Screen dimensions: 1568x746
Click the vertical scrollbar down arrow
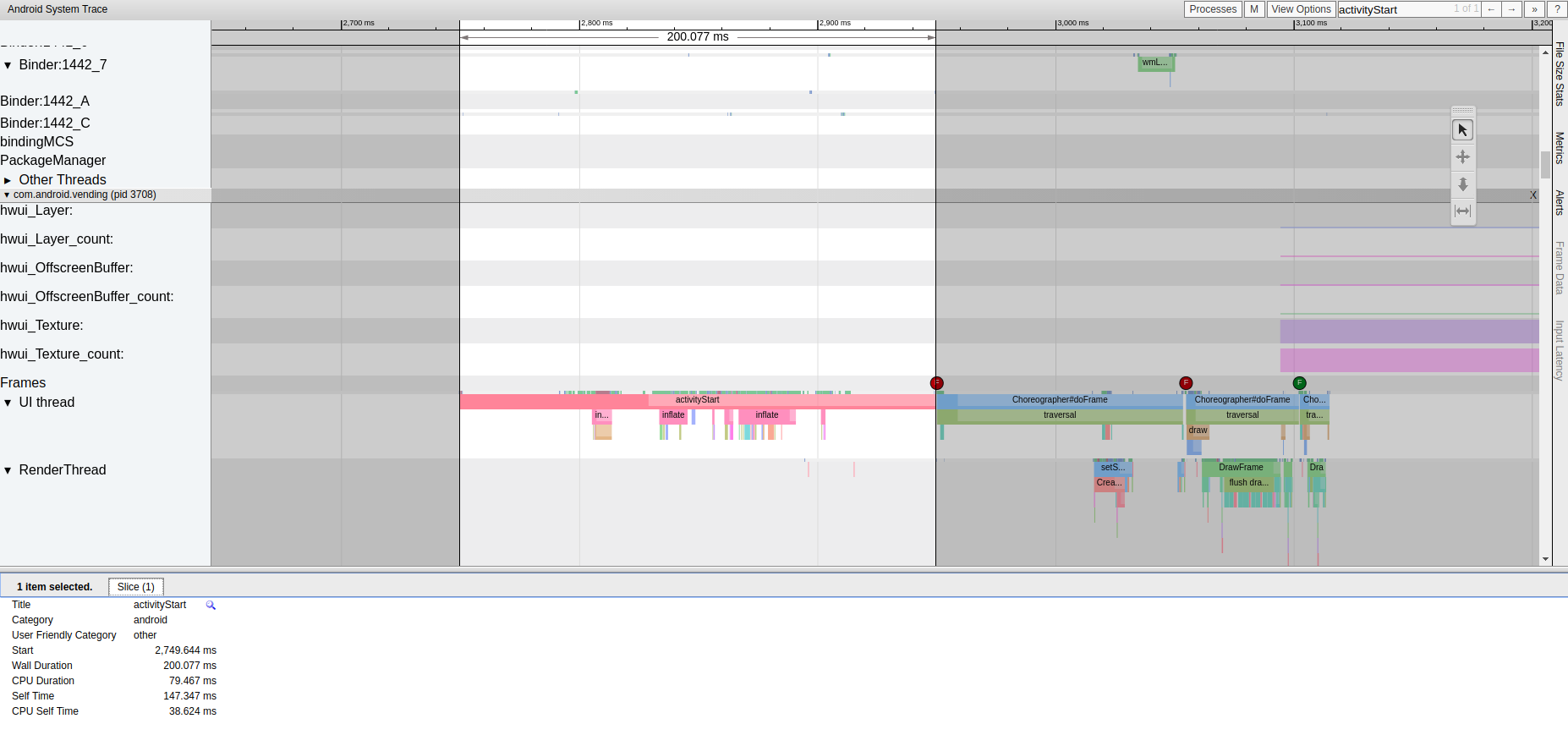tap(1545, 559)
